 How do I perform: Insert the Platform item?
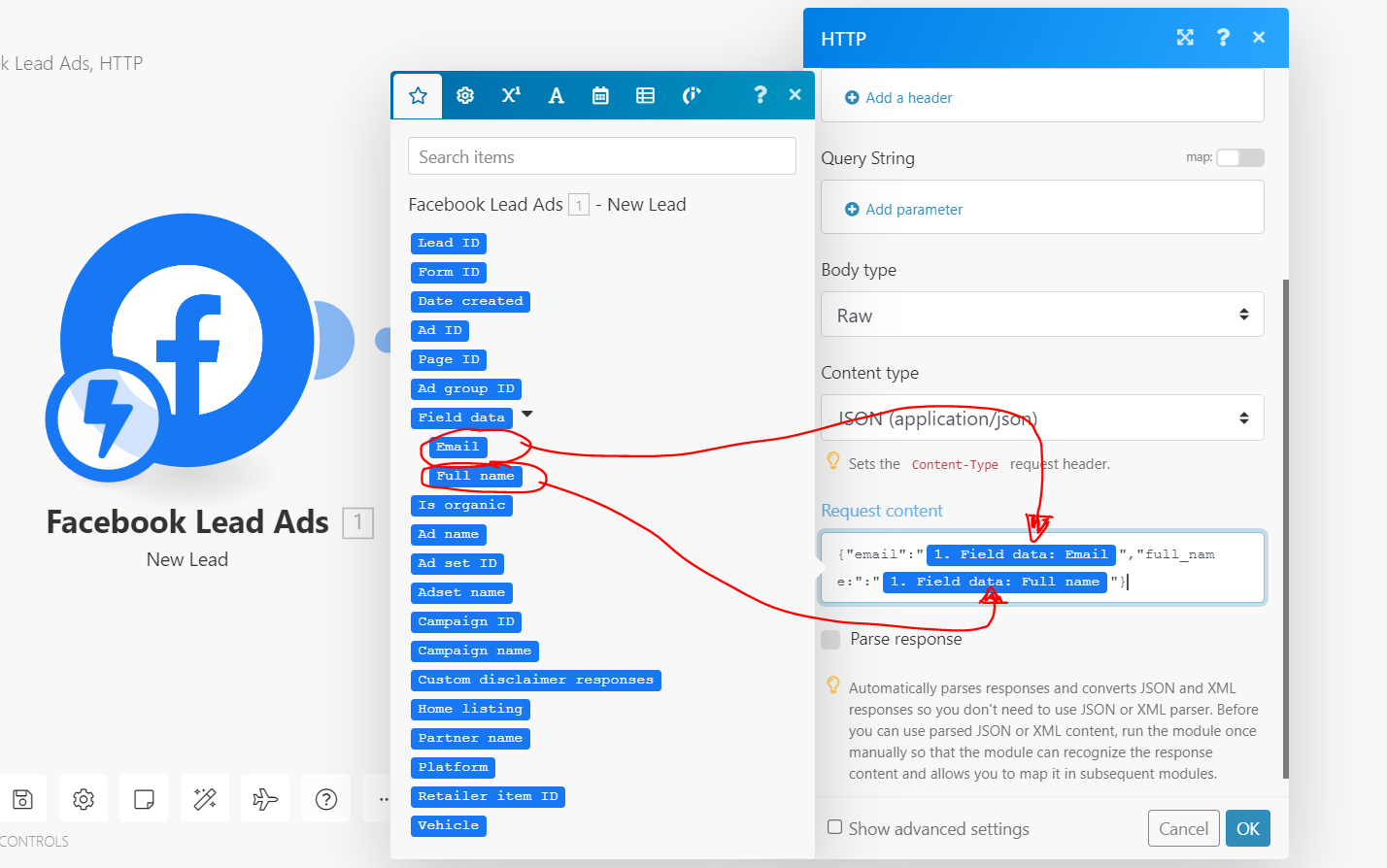(x=453, y=768)
